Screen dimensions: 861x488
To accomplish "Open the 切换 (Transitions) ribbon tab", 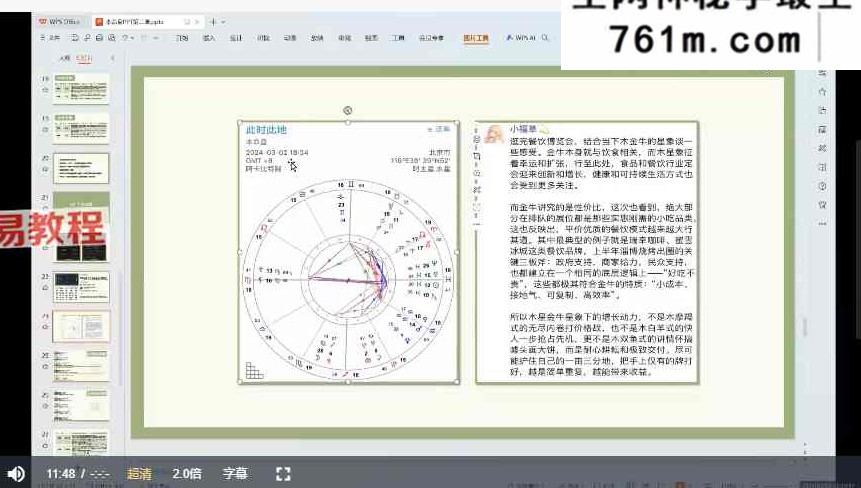I will click(264, 38).
